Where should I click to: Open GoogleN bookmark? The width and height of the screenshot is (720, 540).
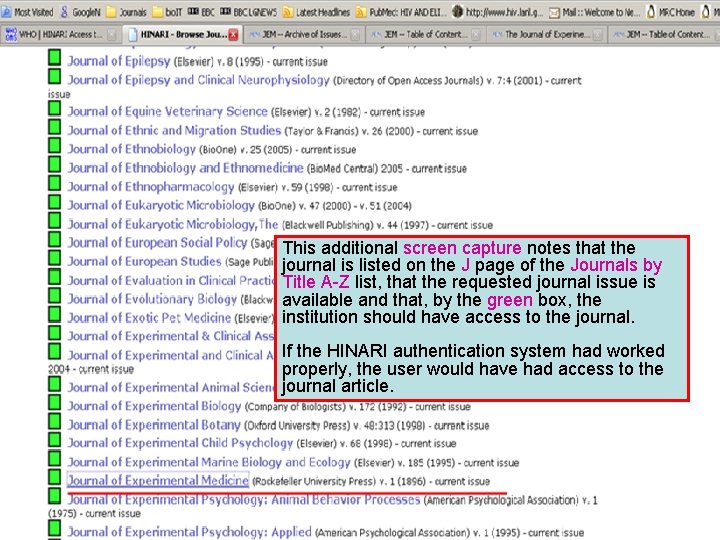click(80, 12)
